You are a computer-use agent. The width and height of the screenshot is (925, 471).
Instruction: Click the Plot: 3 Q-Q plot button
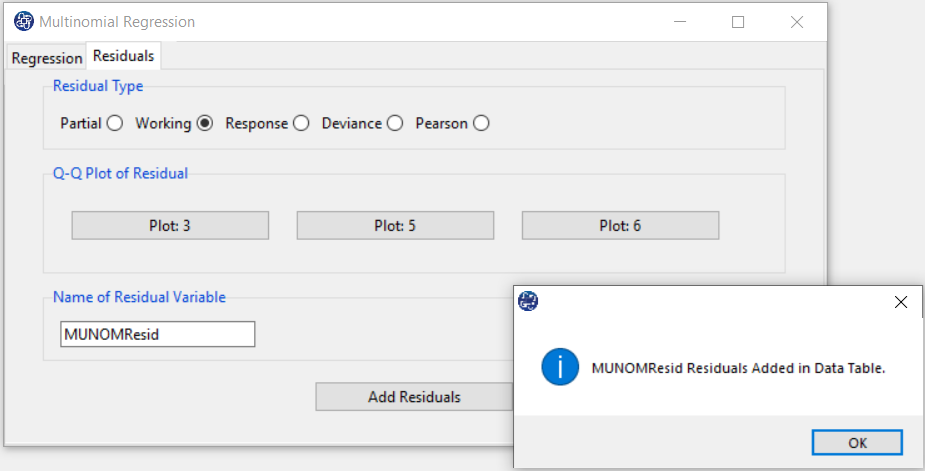coord(170,225)
